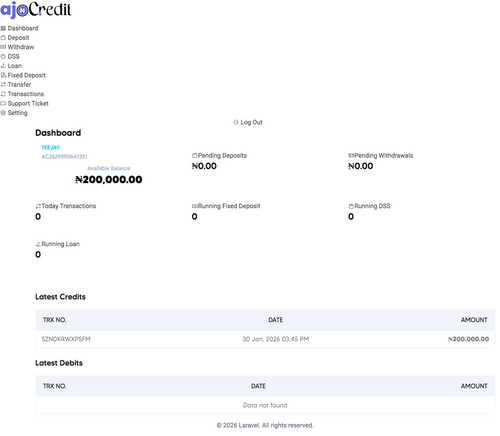The width and height of the screenshot is (500, 436).
Task: Click the Transactions refresh icon
Action: click(3, 94)
